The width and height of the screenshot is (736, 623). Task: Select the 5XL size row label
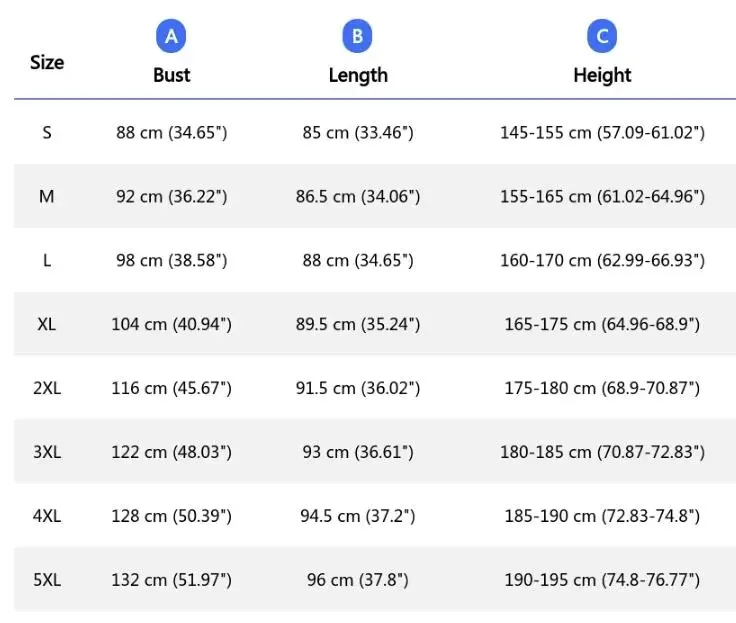(x=47, y=580)
